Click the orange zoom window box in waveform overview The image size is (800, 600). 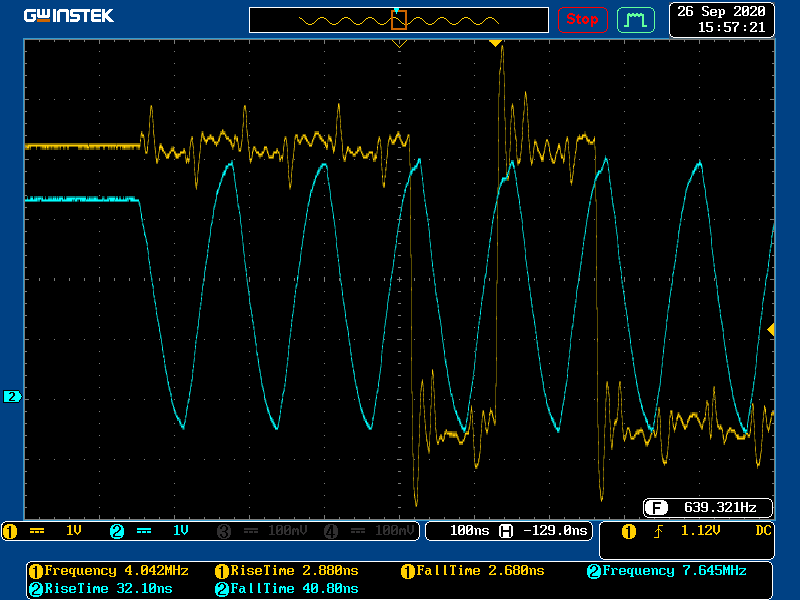tap(398, 19)
